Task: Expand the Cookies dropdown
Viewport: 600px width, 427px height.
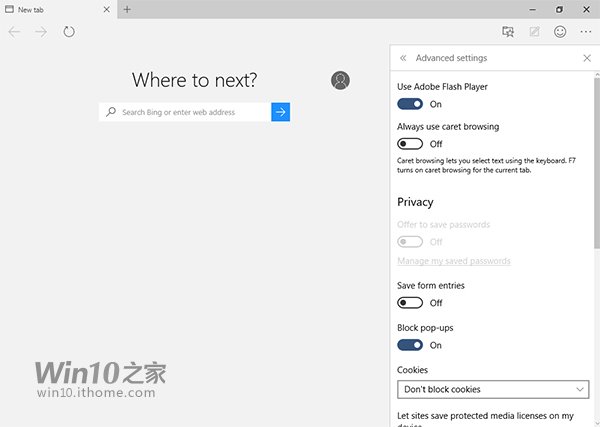Action: [x=493, y=389]
